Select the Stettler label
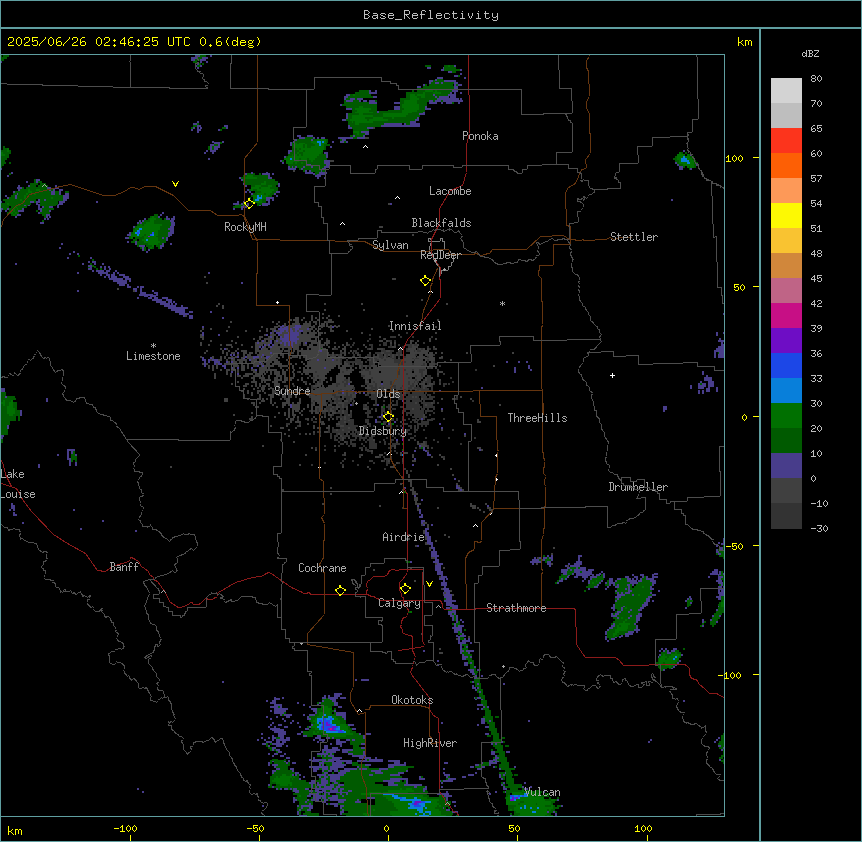Viewport: 862px width, 842px height. 634,237
